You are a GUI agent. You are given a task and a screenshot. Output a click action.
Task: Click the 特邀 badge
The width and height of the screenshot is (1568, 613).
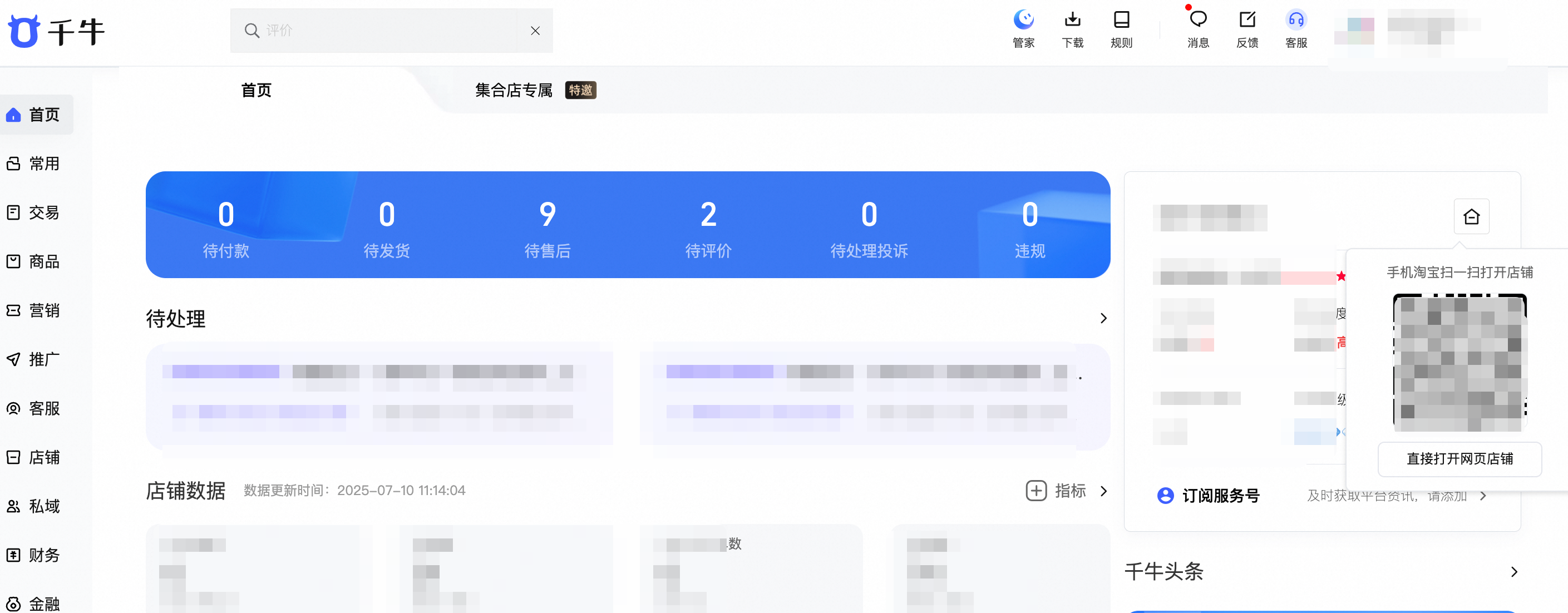click(580, 90)
